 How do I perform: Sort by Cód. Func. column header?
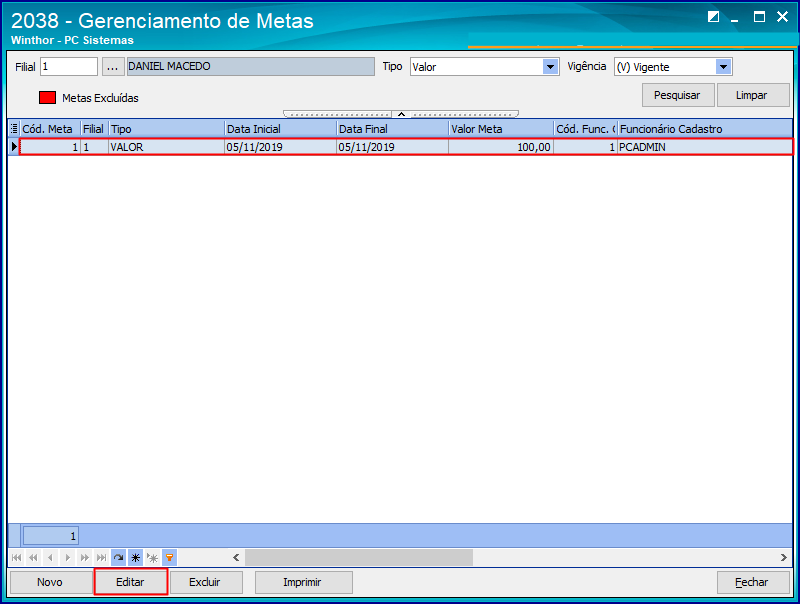click(586, 129)
